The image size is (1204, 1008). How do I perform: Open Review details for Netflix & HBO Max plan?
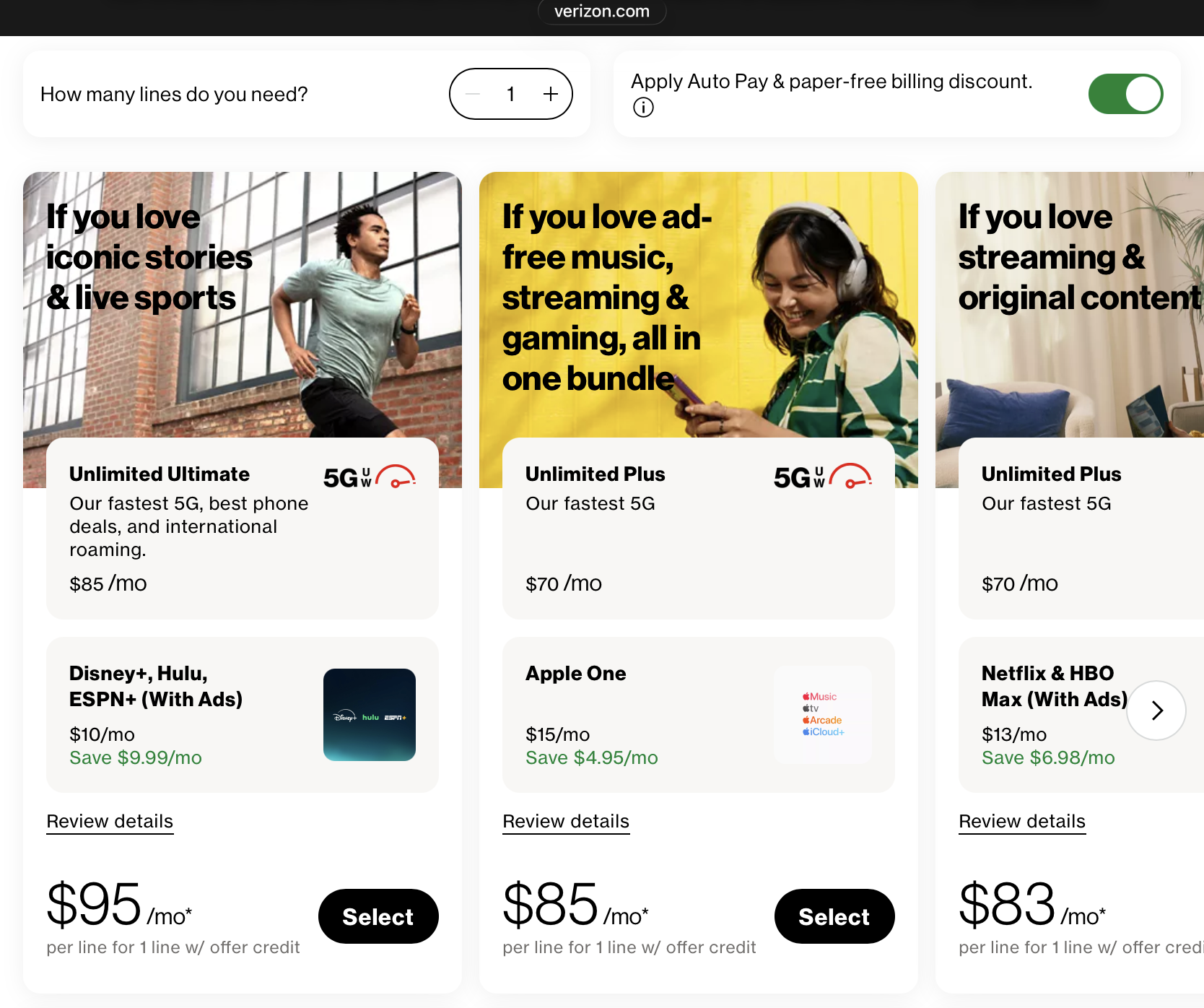[1022, 822]
